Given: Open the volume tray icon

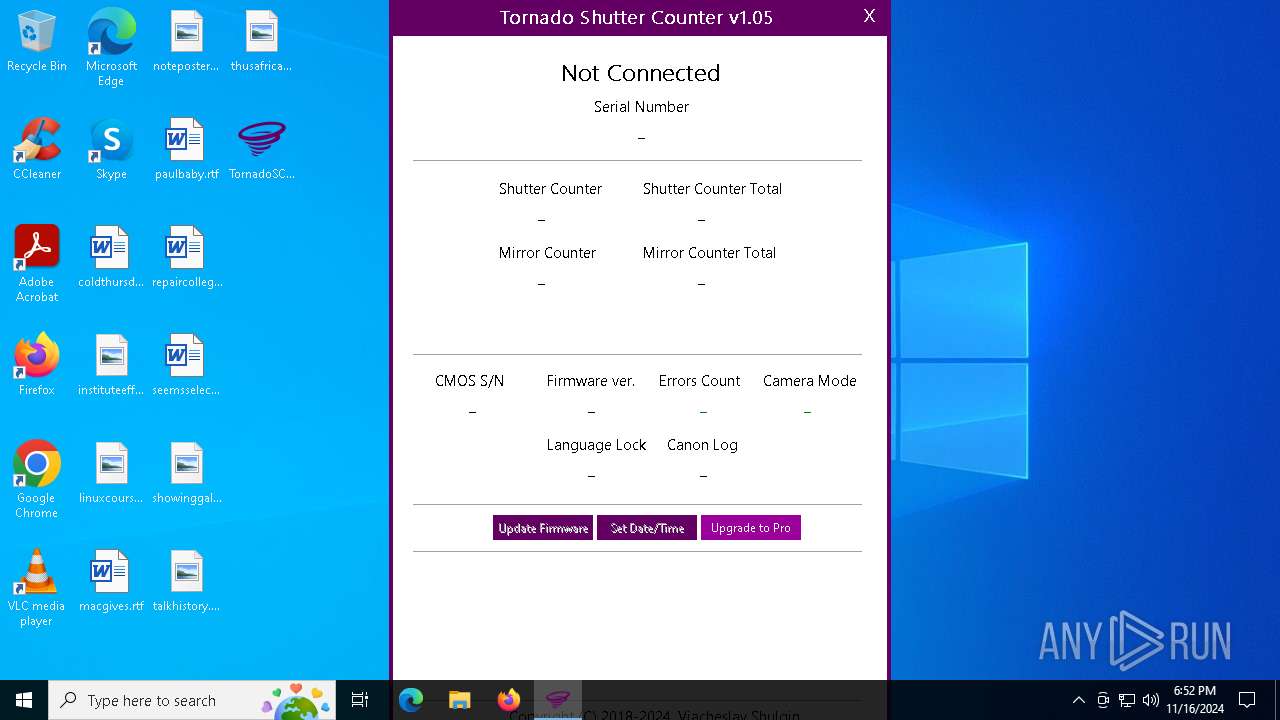Looking at the screenshot, I should pos(1151,700).
